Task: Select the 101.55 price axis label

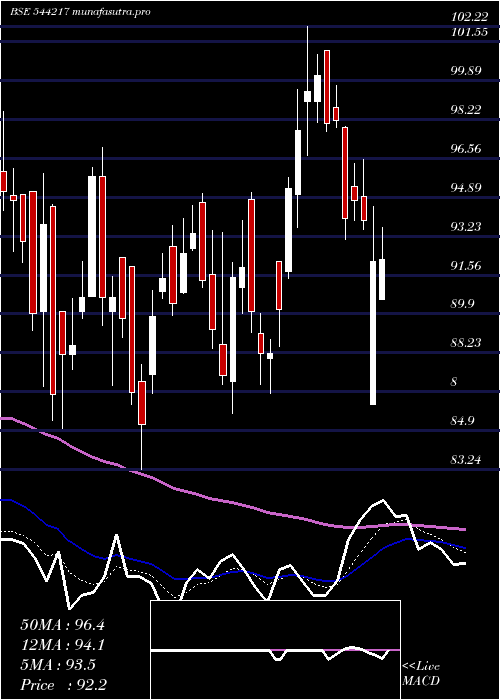Action: [x=469, y=32]
